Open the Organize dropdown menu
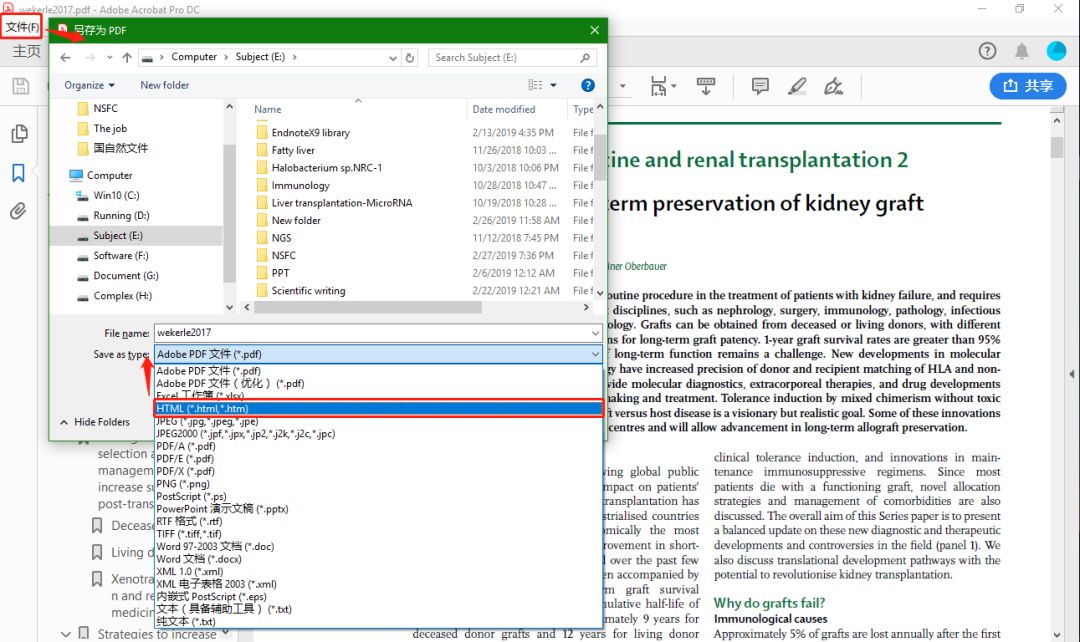This screenshot has width=1080, height=642. coord(90,85)
